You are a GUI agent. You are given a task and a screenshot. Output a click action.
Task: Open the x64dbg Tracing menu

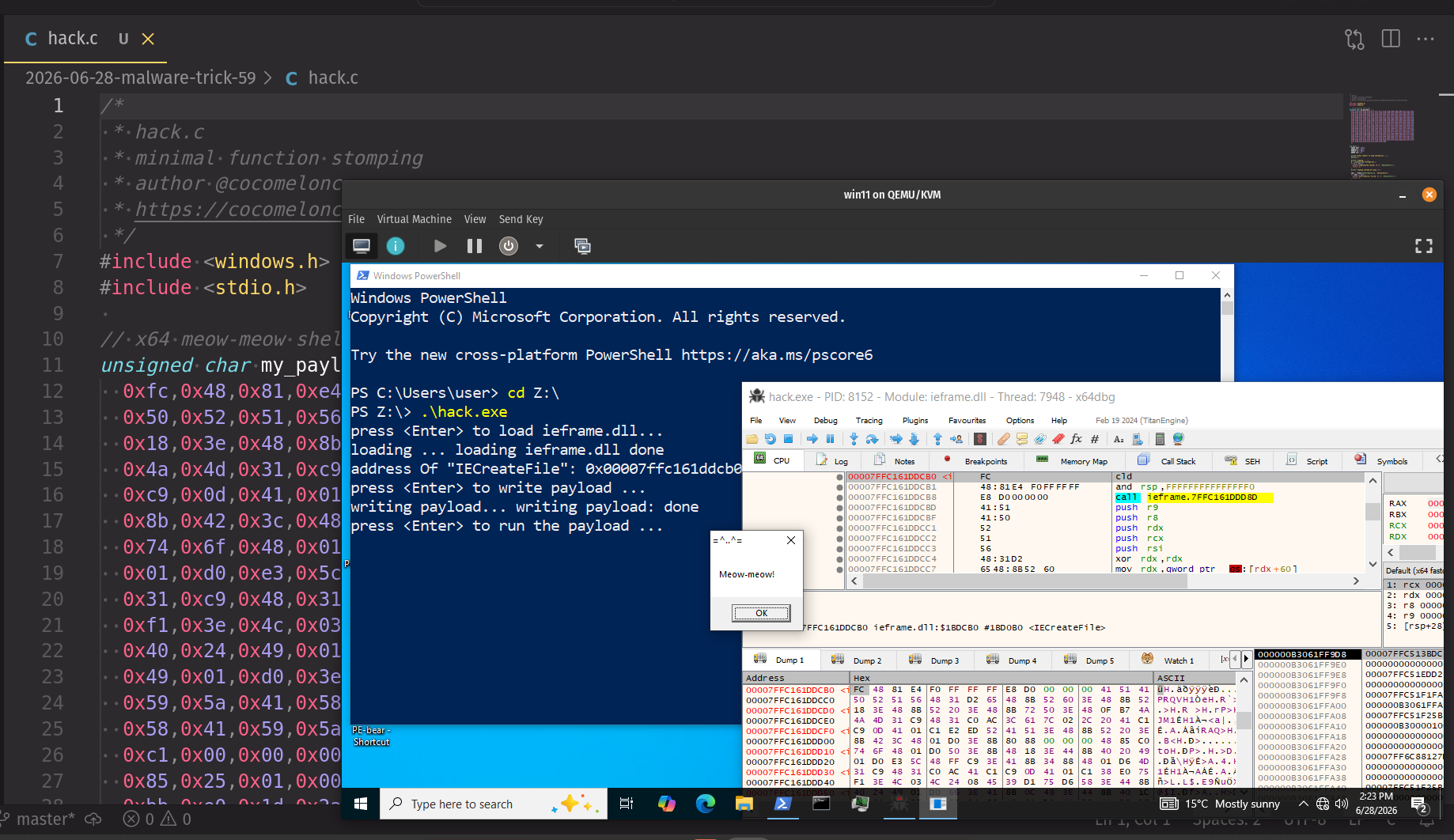[x=869, y=420]
